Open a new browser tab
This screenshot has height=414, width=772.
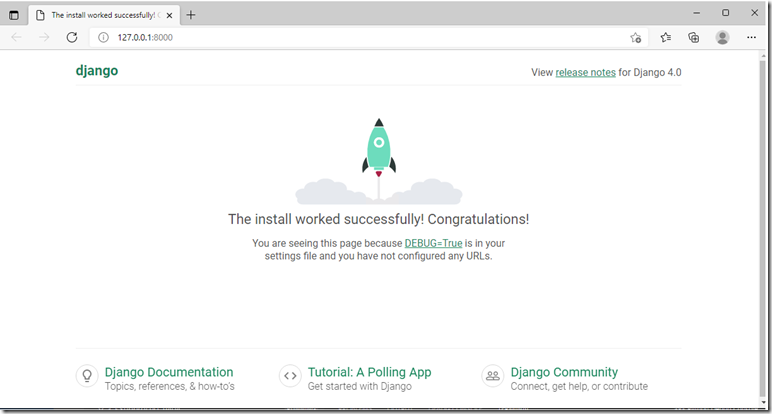click(191, 15)
